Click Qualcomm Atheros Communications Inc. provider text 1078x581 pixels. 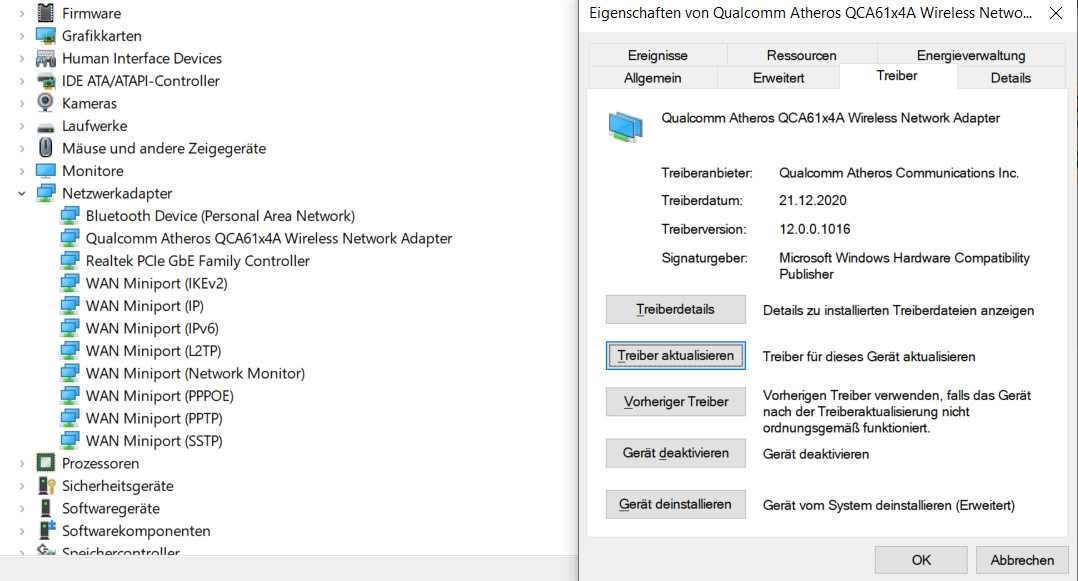click(x=899, y=173)
